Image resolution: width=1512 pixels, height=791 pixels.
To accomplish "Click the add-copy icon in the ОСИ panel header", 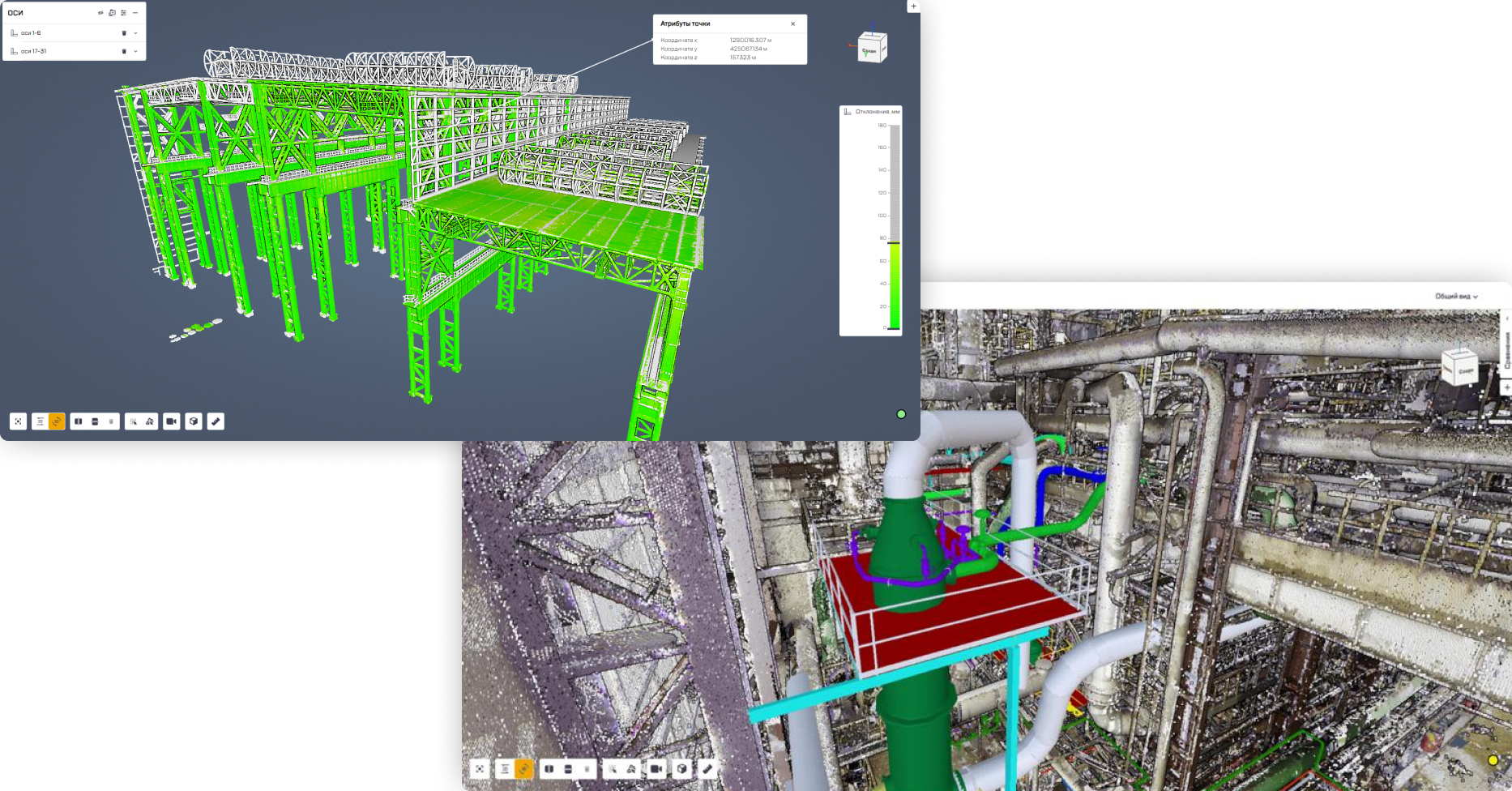I will click(112, 13).
